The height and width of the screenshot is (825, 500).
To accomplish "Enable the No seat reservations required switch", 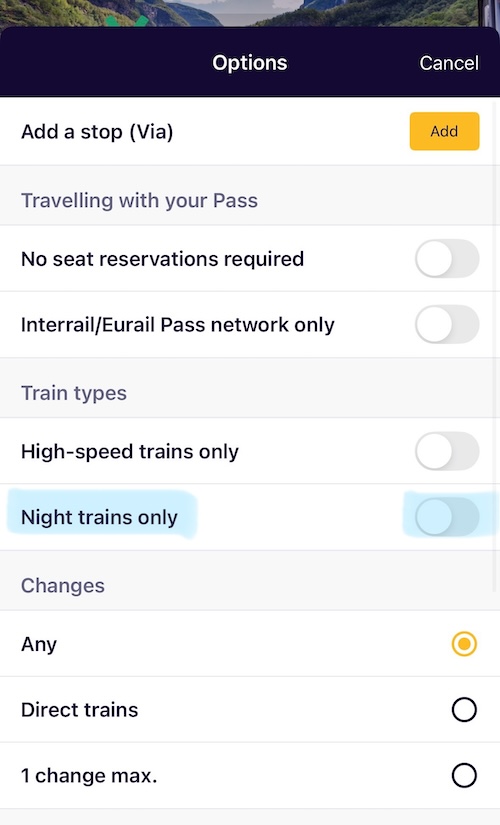I will tap(447, 258).
